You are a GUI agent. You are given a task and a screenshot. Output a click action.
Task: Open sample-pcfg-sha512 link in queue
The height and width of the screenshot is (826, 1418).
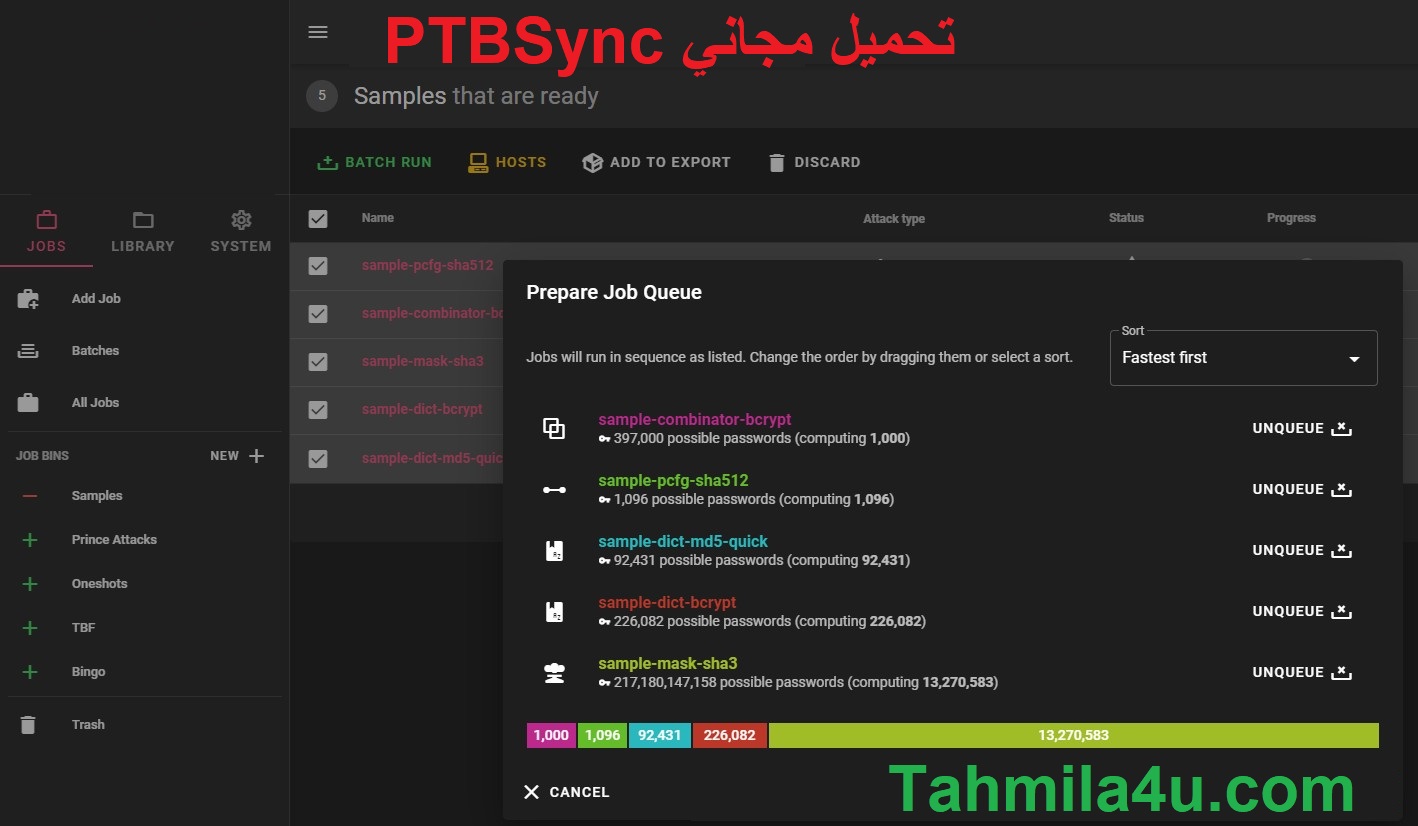click(x=673, y=480)
